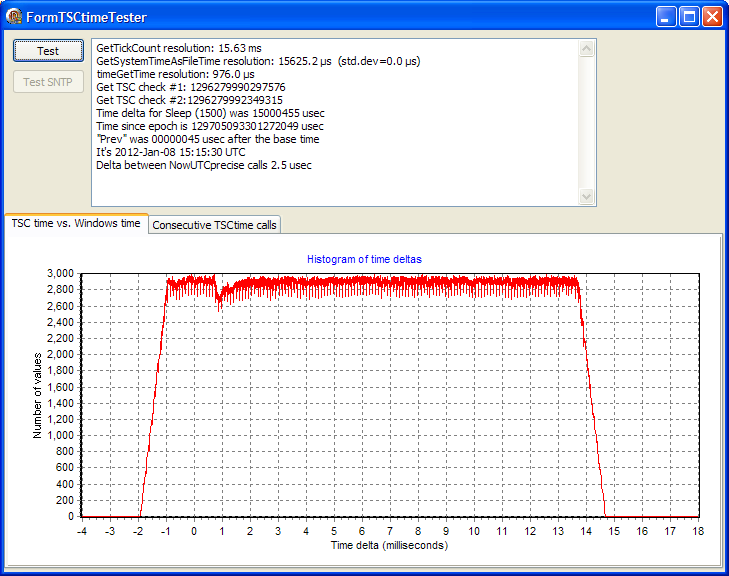Click the 3,000 y-axis tick label
729x576 pixels.
[x=60, y=273]
